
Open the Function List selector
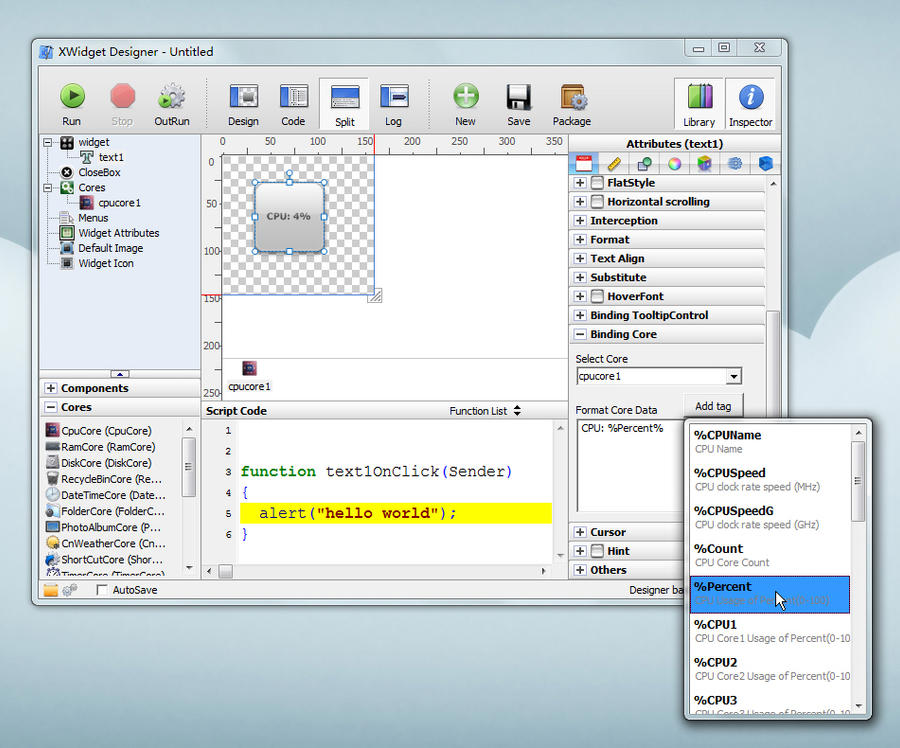tap(485, 411)
